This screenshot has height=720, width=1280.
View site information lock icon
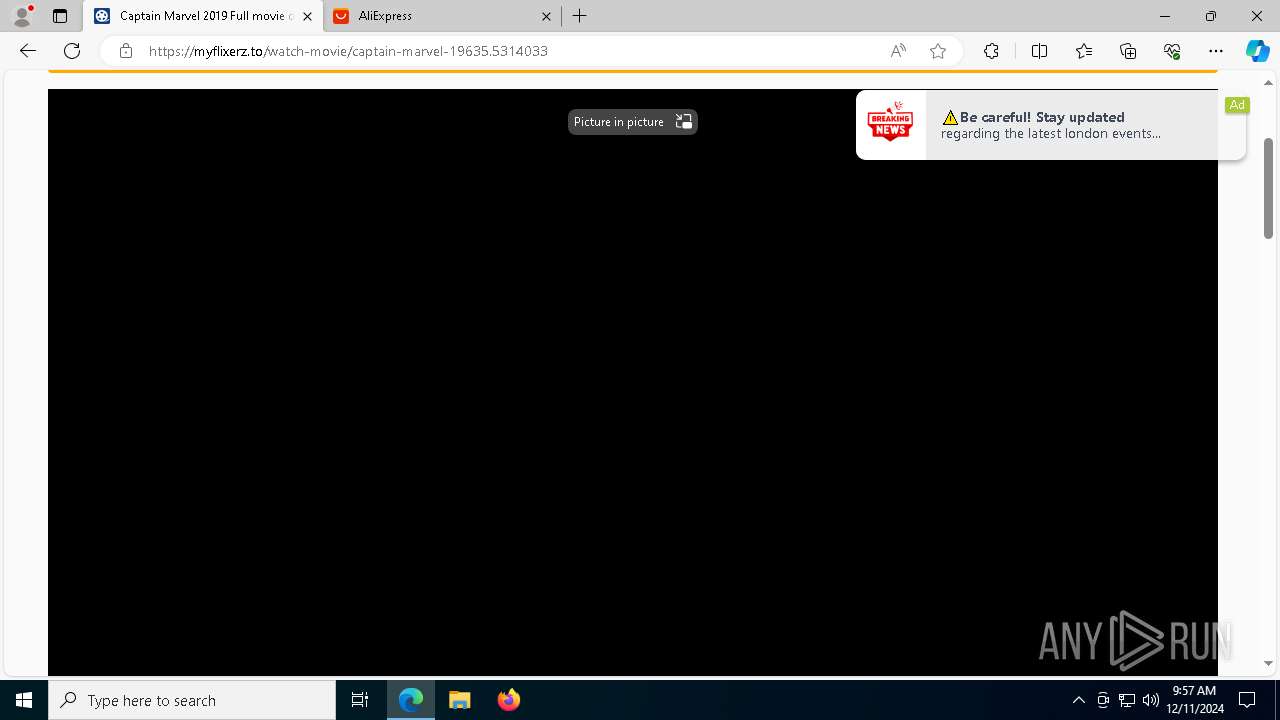[125, 51]
